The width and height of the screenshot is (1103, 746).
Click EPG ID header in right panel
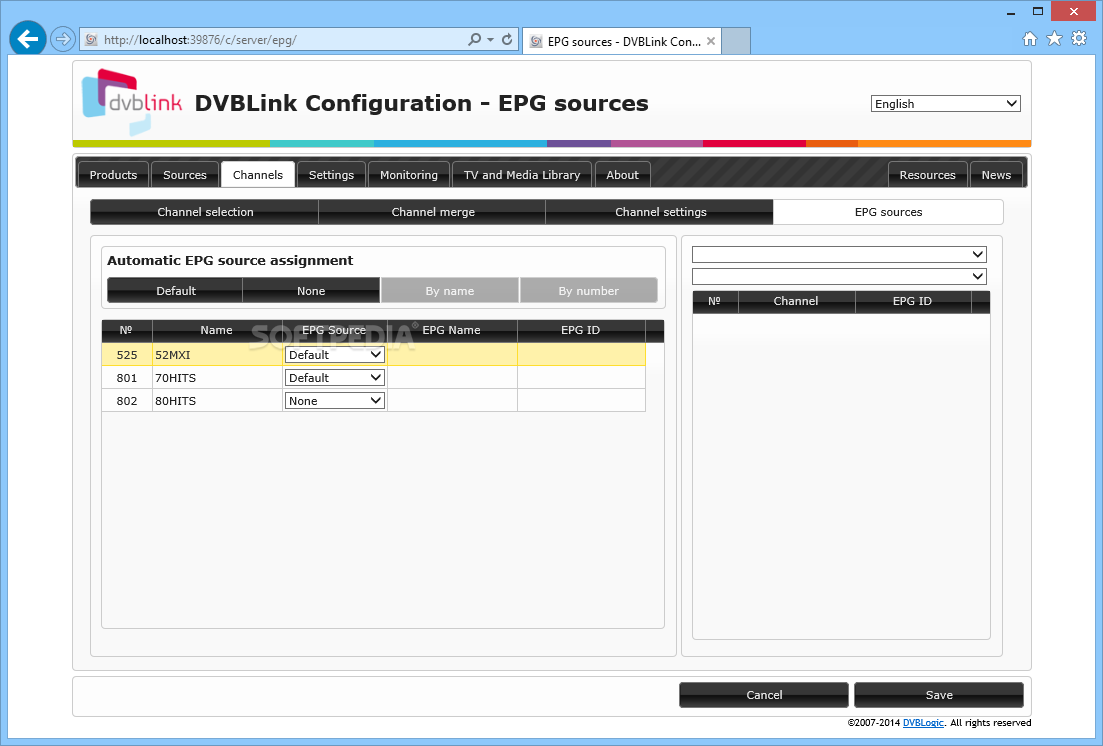[912, 301]
